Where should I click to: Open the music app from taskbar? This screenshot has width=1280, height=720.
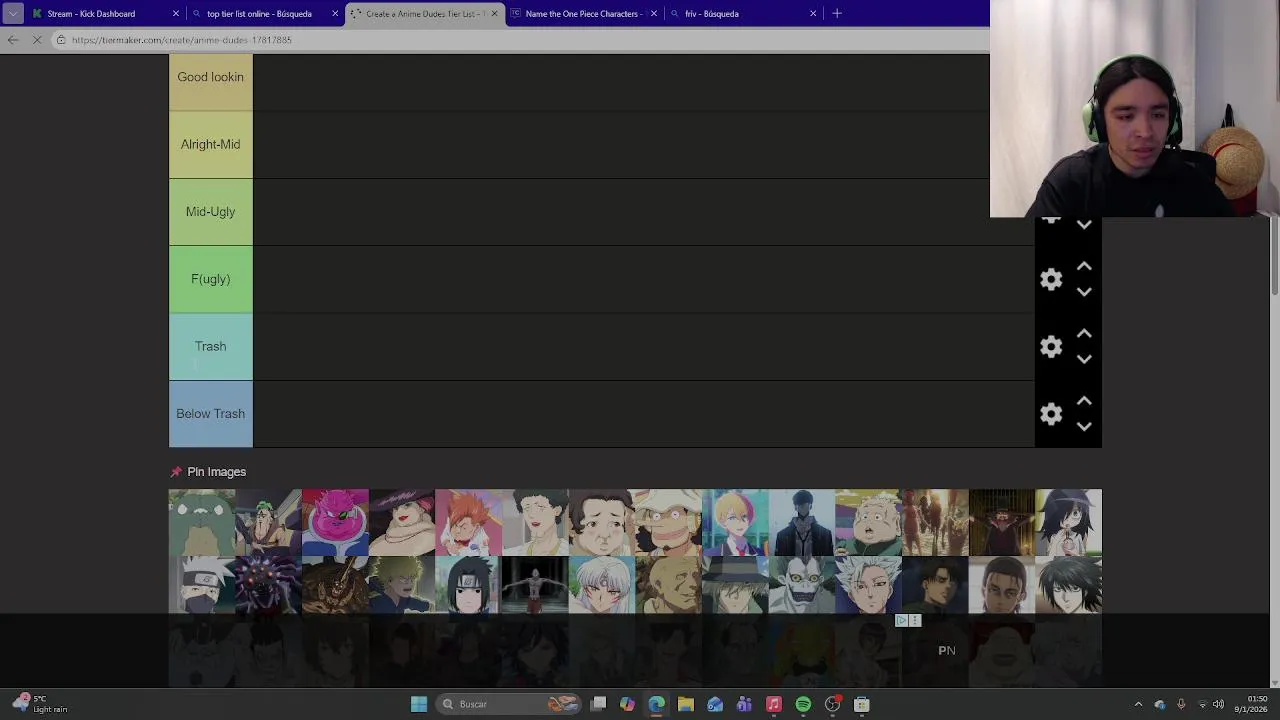click(x=774, y=705)
